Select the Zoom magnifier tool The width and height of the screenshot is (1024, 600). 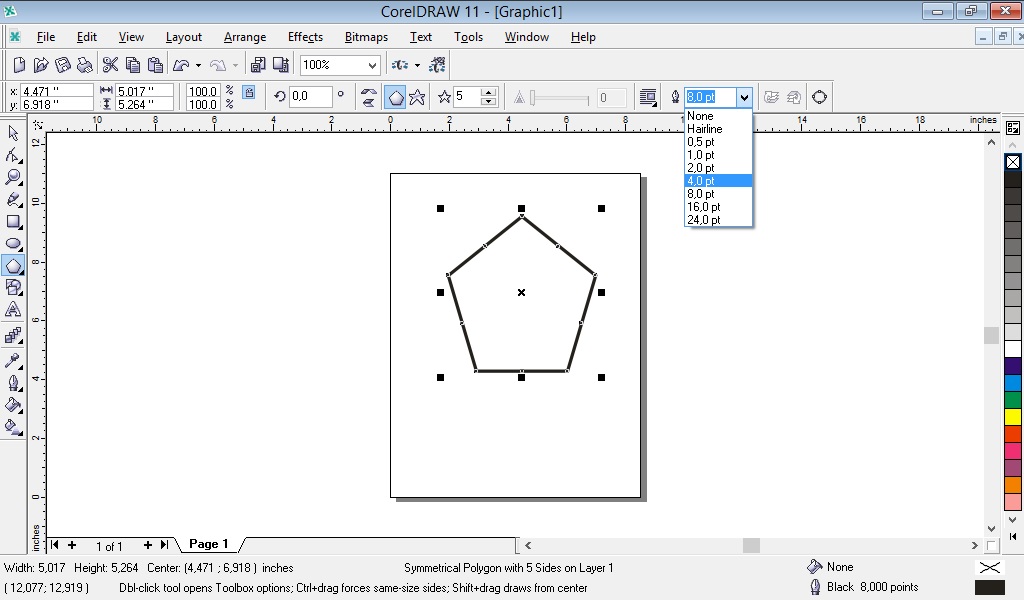tap(13, 177)
